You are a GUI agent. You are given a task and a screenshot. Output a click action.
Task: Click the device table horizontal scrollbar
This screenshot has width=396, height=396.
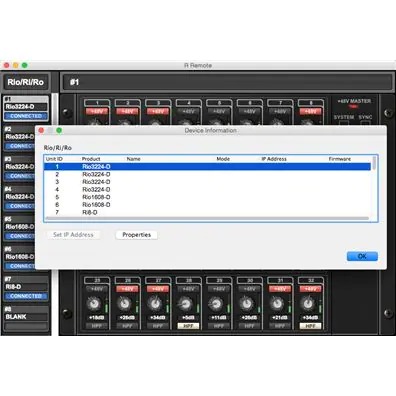coord(207,218)
